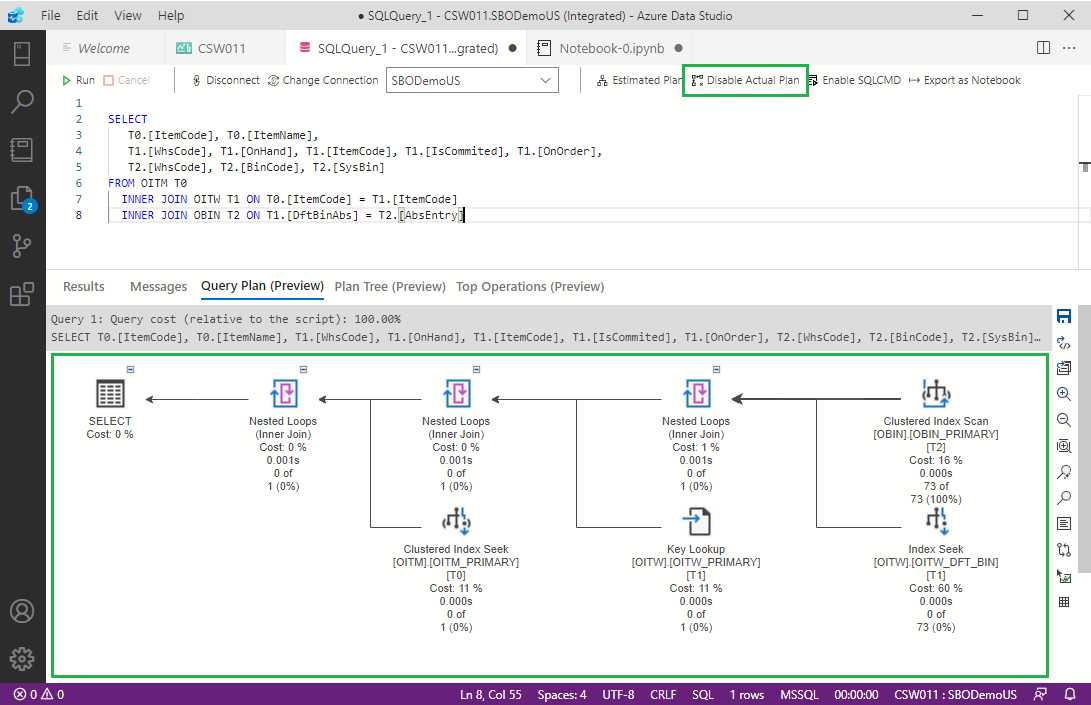Click the UTF-8 encoding indicator
Image resolution: width=1091 pixels, height=705 pixels.
click(x=618, y=694)
